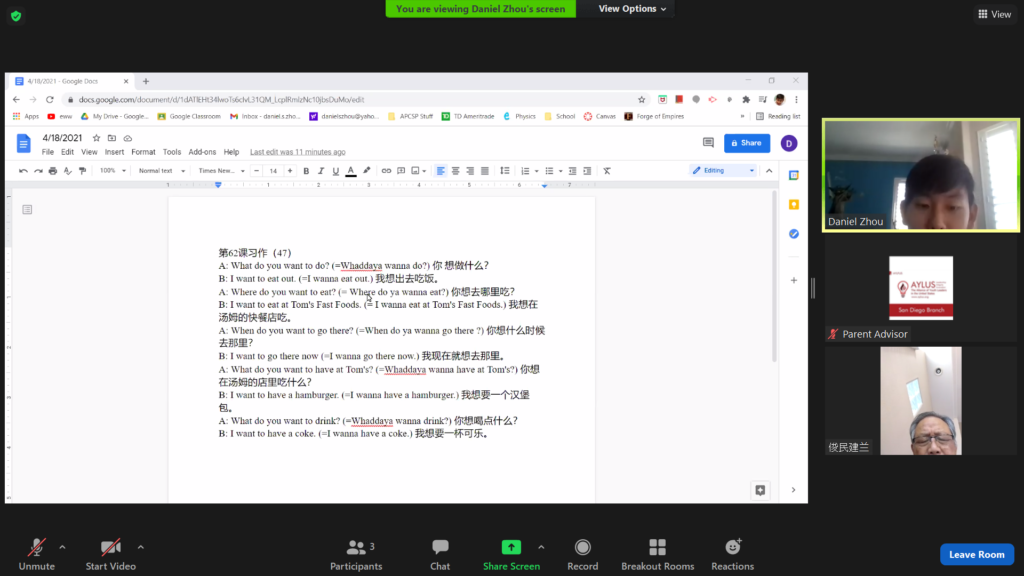Image resolution: width=1024 pixels, height=576 pixels.
Task: Click the Explore button at bottom right
Action: click(x=760, y=490)
